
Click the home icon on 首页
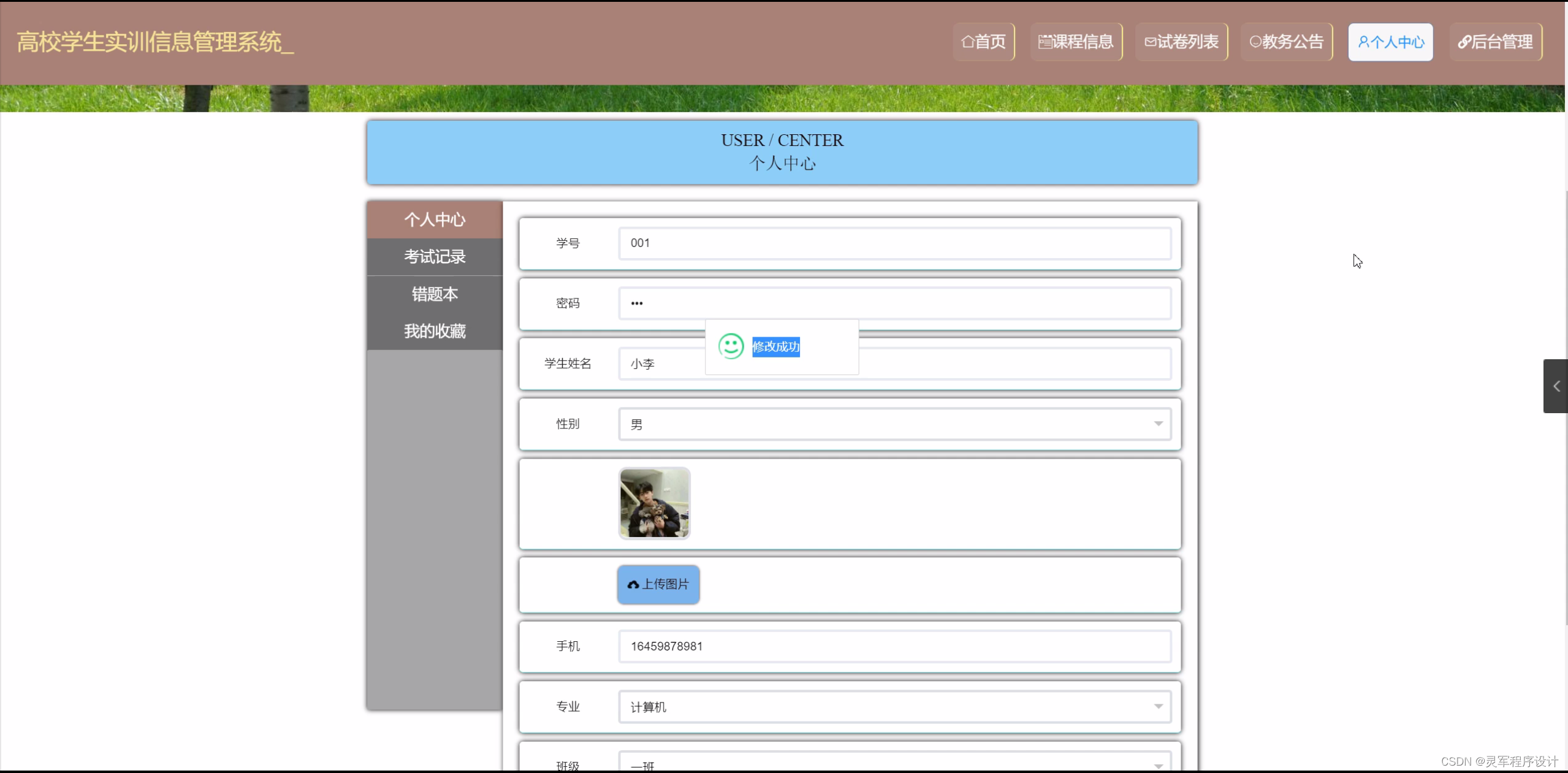click(968, 41)
